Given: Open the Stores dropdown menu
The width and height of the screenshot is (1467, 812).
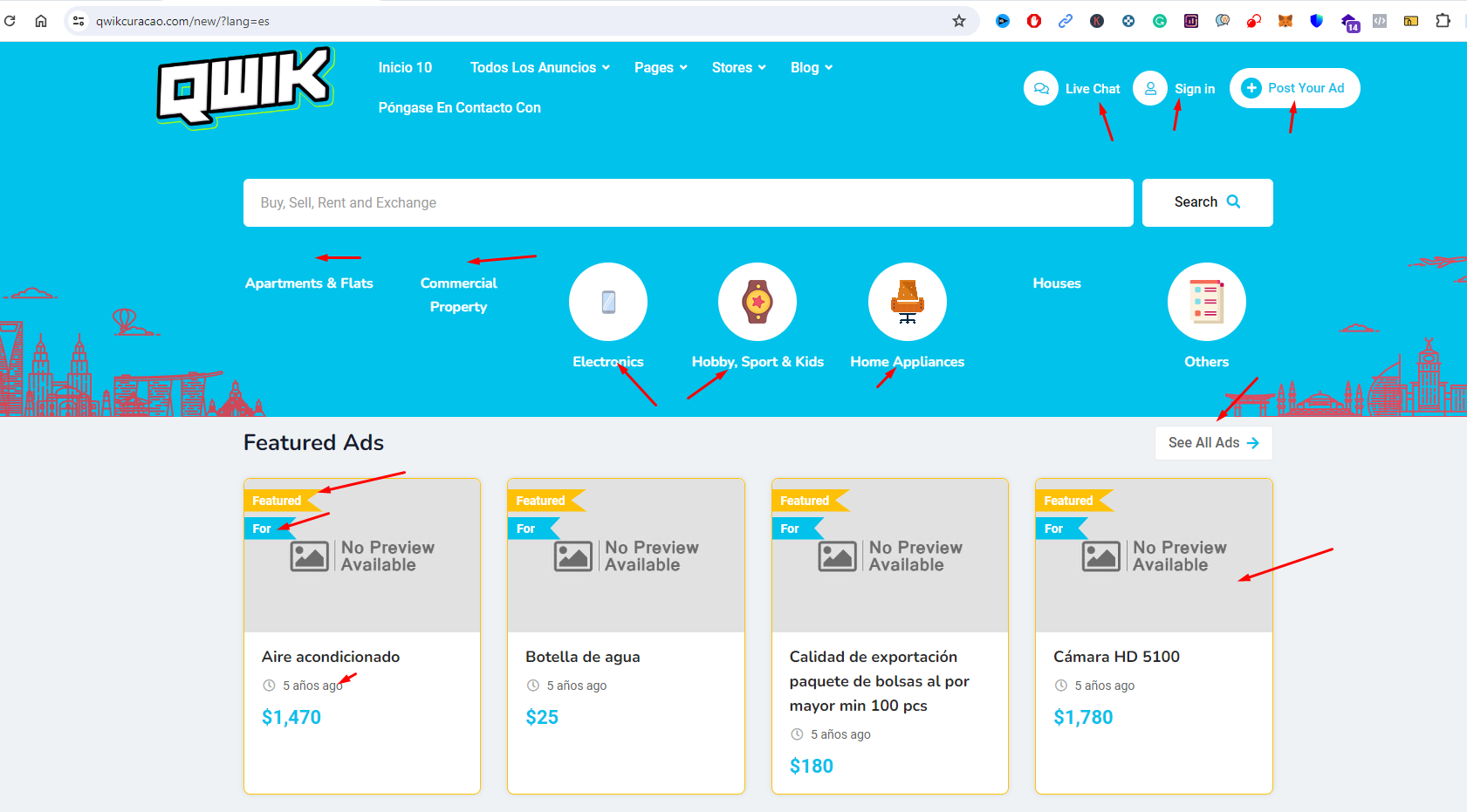Looking at the screenshot, I should 738,67.
